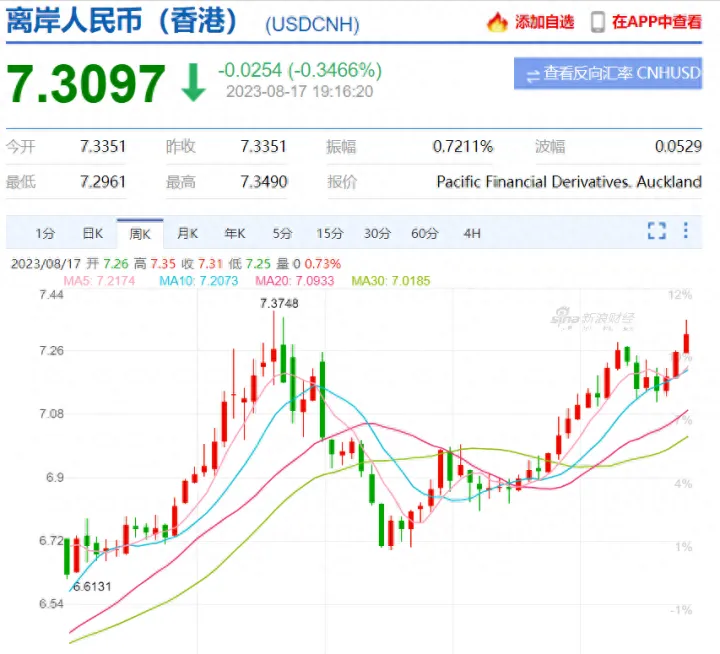Screen dimensions: 720x654
Task: Click Pacific Financial Derivatives. Auckland quote source
Action: pos(569,182)
